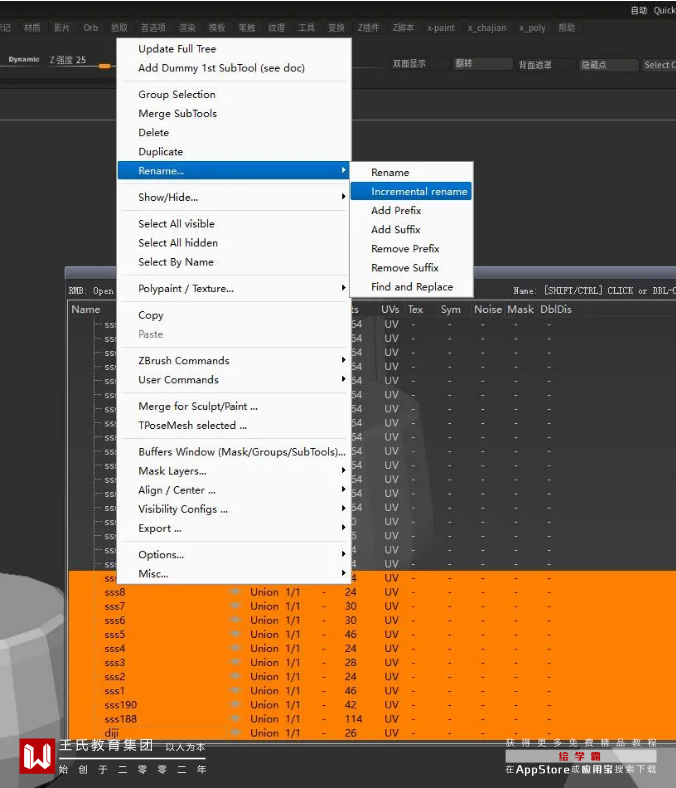Hide the sss6 subtool via eye icon
The width and height of the screenshot is (676, 788).
tap(234, 620)
